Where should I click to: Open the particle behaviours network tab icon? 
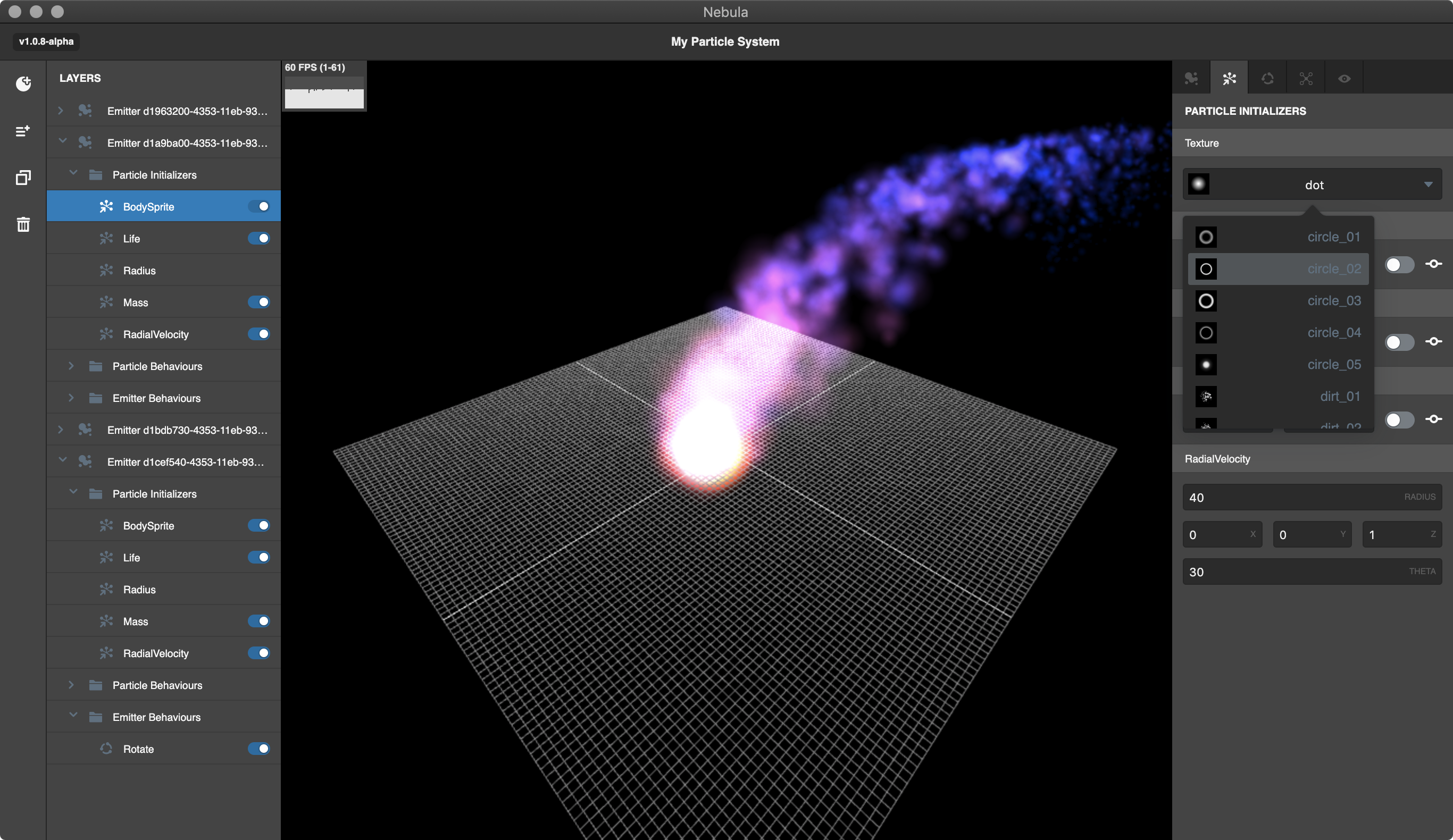(1306, 78)
